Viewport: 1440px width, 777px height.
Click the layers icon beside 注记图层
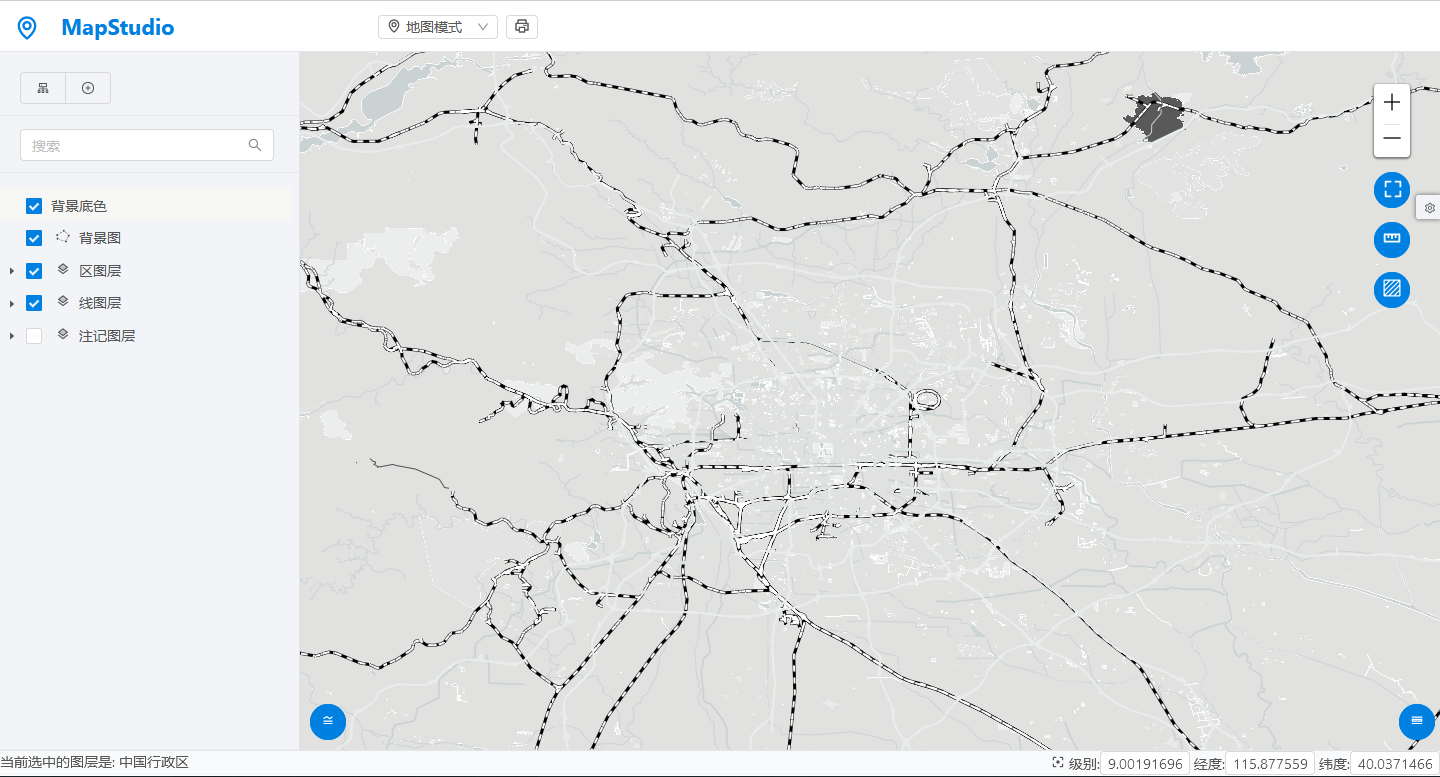point(63,335)
